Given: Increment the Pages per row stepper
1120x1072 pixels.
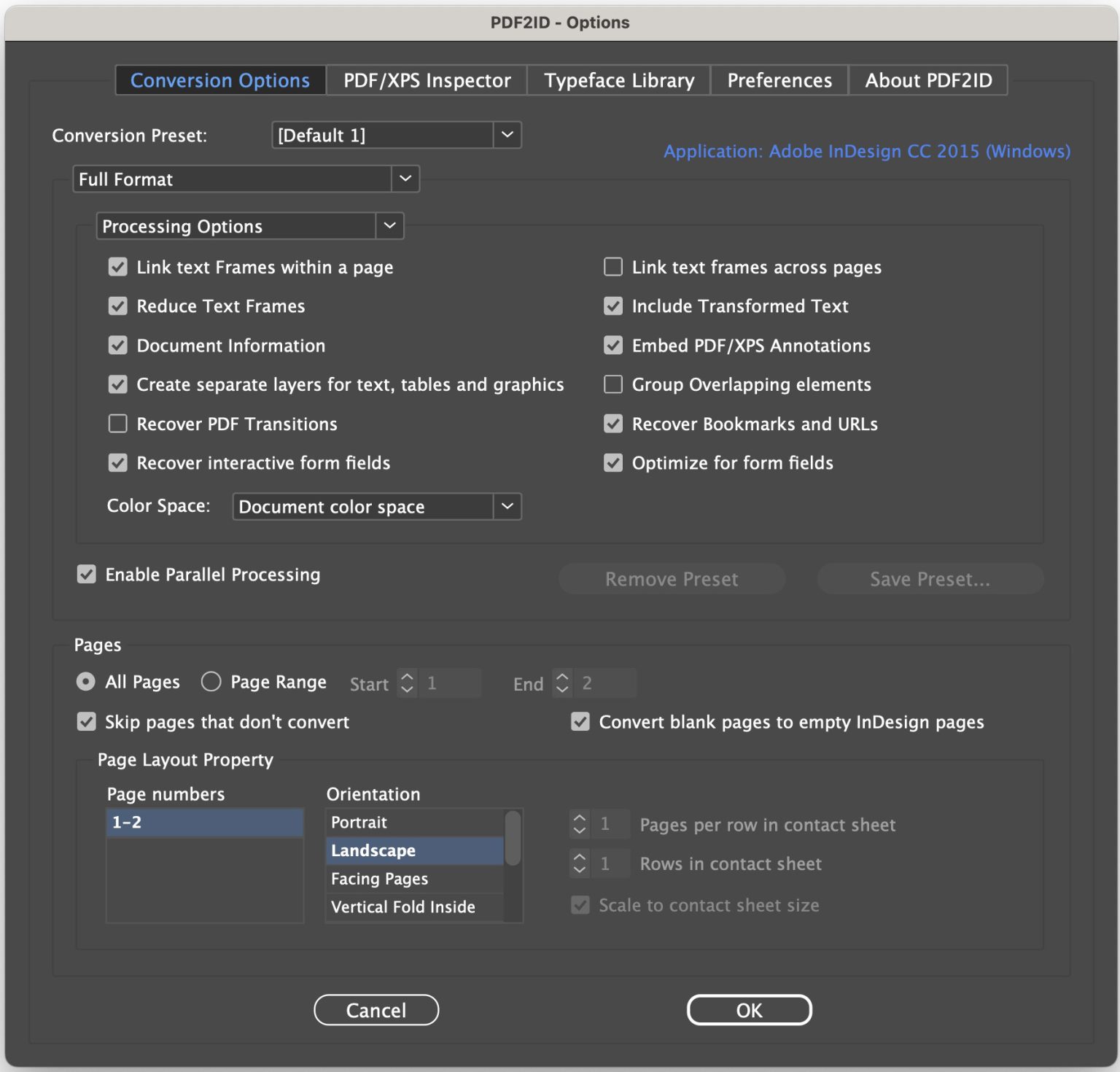Looking at the screenshot, I should coord(580,819).
